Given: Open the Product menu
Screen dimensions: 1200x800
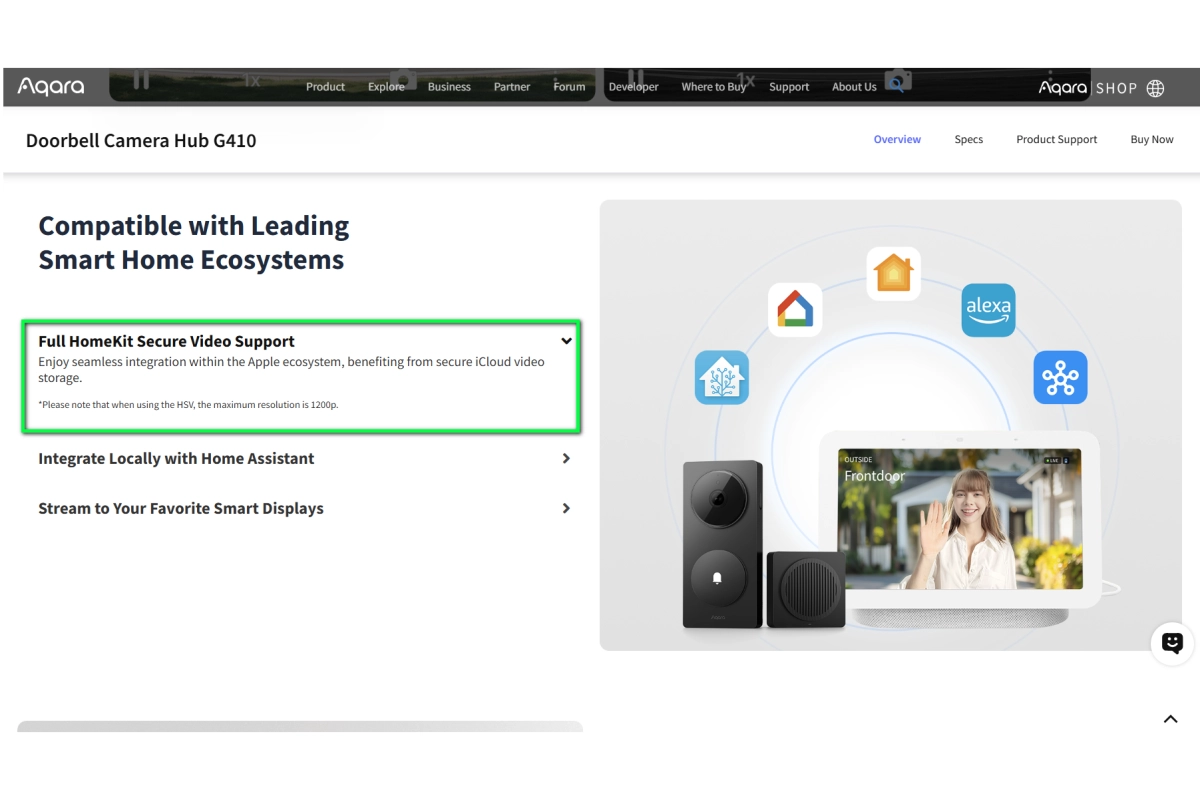Looking at the screenshot, I should (x=325, y=87).
